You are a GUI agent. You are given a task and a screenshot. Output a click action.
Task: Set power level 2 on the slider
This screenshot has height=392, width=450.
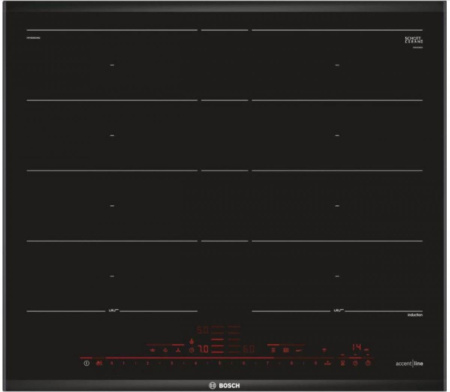pos(148,363)
